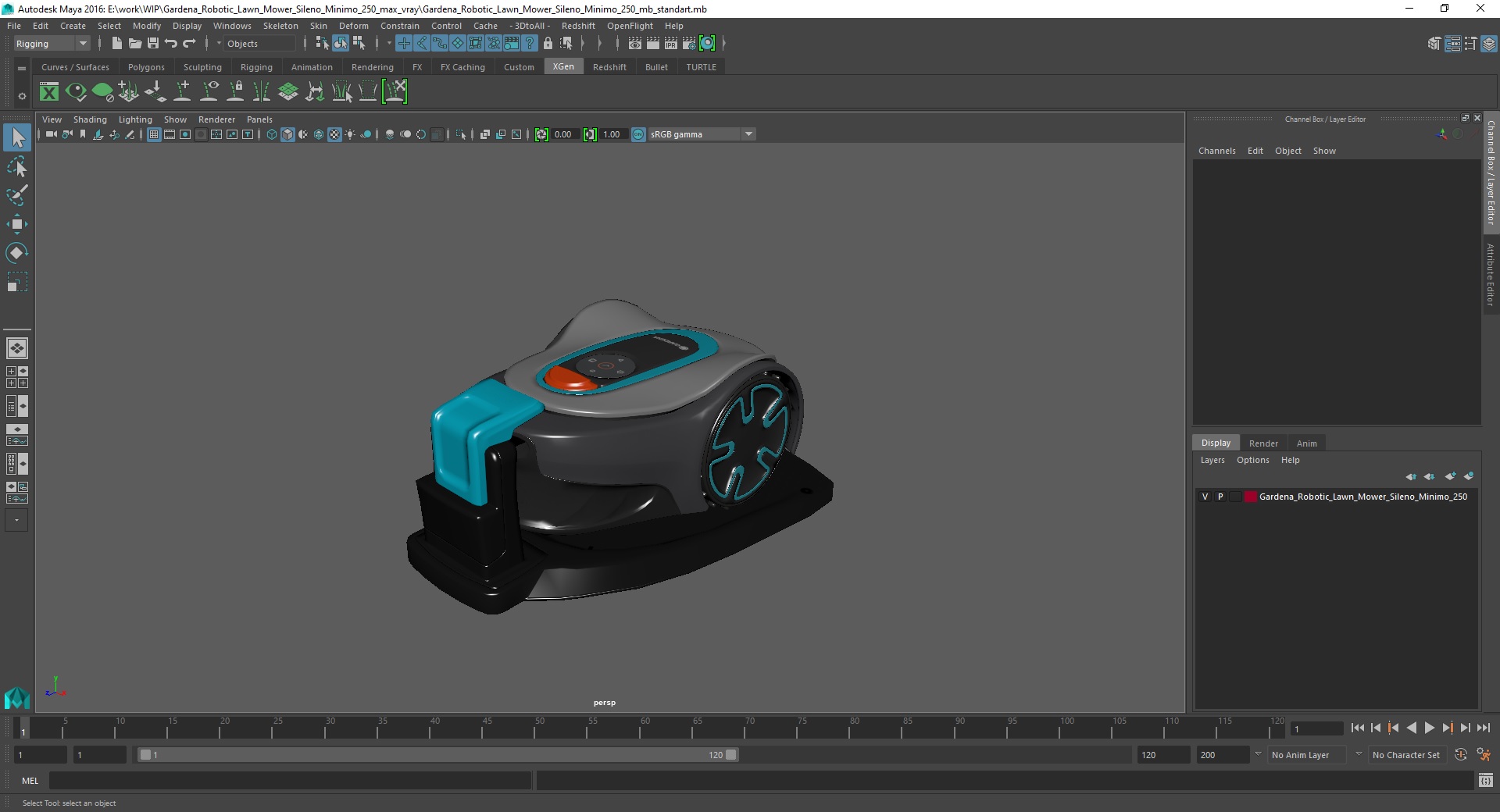Toggle smooth shade all icon
The height and width of the screenshot is (812, 1500).
click(x=287, y=134)
